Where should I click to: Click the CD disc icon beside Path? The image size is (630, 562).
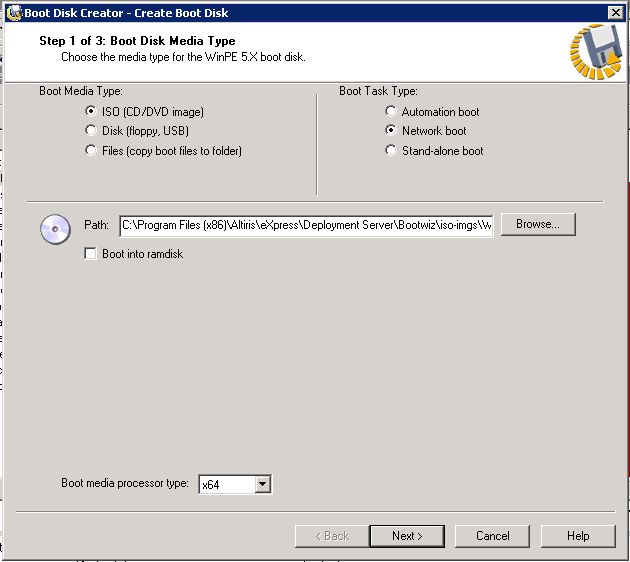(55, 229)
